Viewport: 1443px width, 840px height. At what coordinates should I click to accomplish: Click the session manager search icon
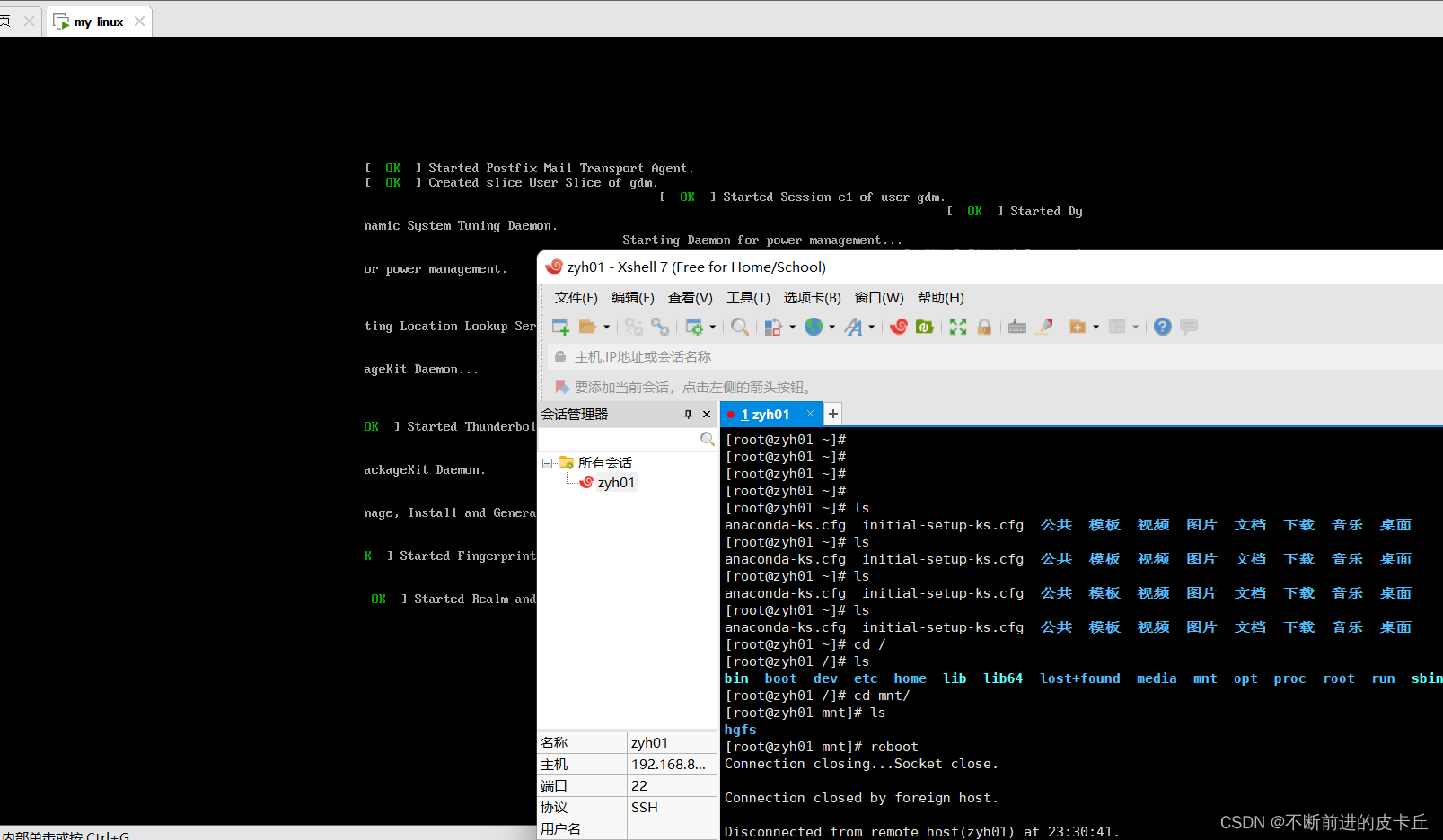(x=708, y=439)
